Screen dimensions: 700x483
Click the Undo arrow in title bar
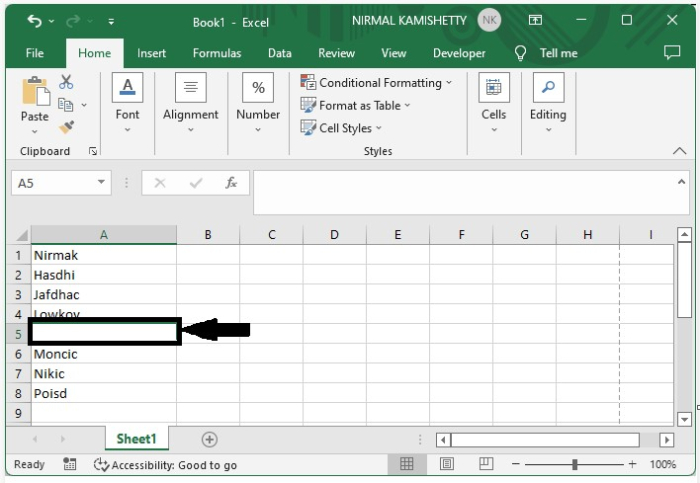[36, 21]
